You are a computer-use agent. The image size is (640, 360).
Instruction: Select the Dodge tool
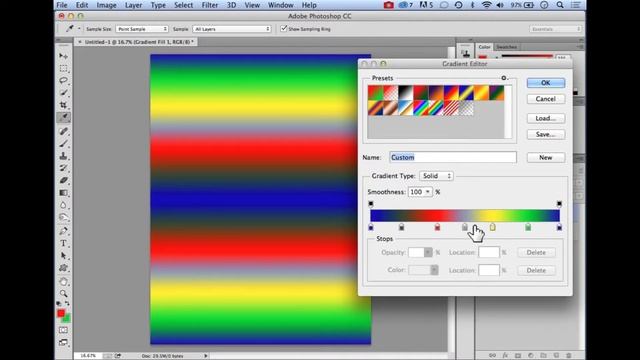(x=63, y=217)
